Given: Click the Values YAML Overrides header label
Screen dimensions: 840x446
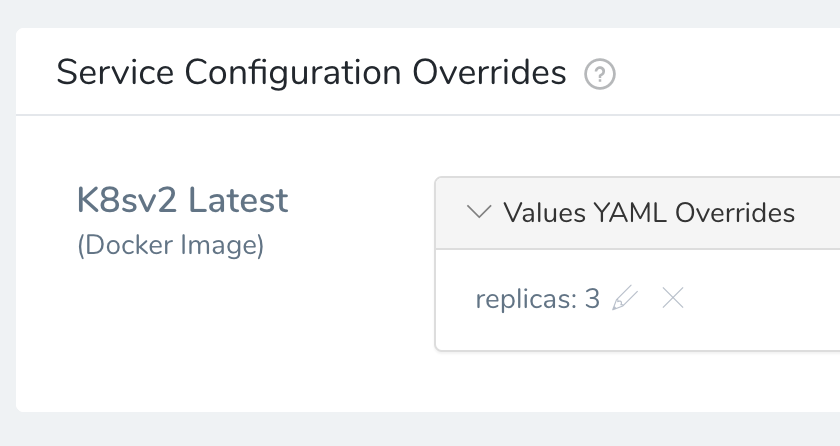Looking at the screenshot, I should [649, 213].
